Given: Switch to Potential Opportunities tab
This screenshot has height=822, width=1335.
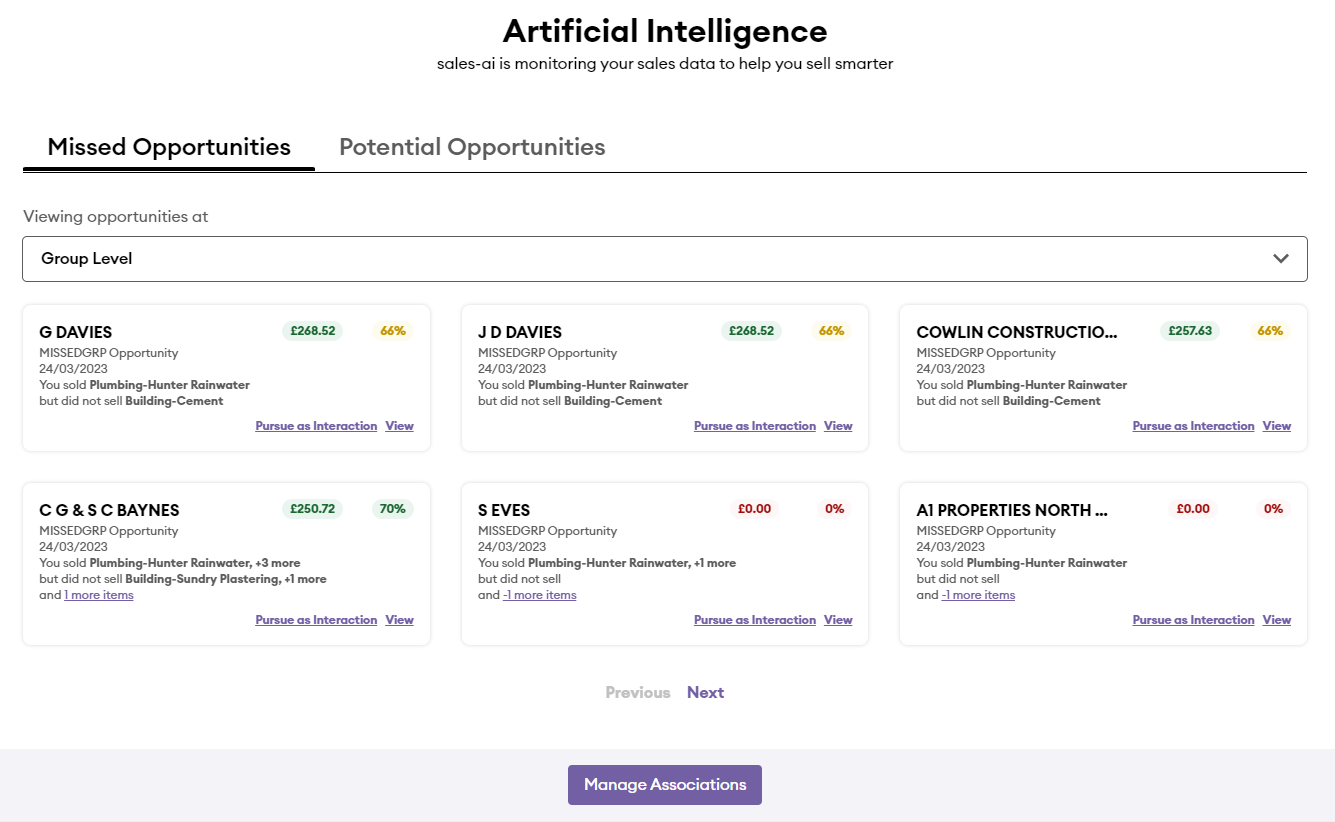Looking at the screenshot, I should tap(472, 147).
